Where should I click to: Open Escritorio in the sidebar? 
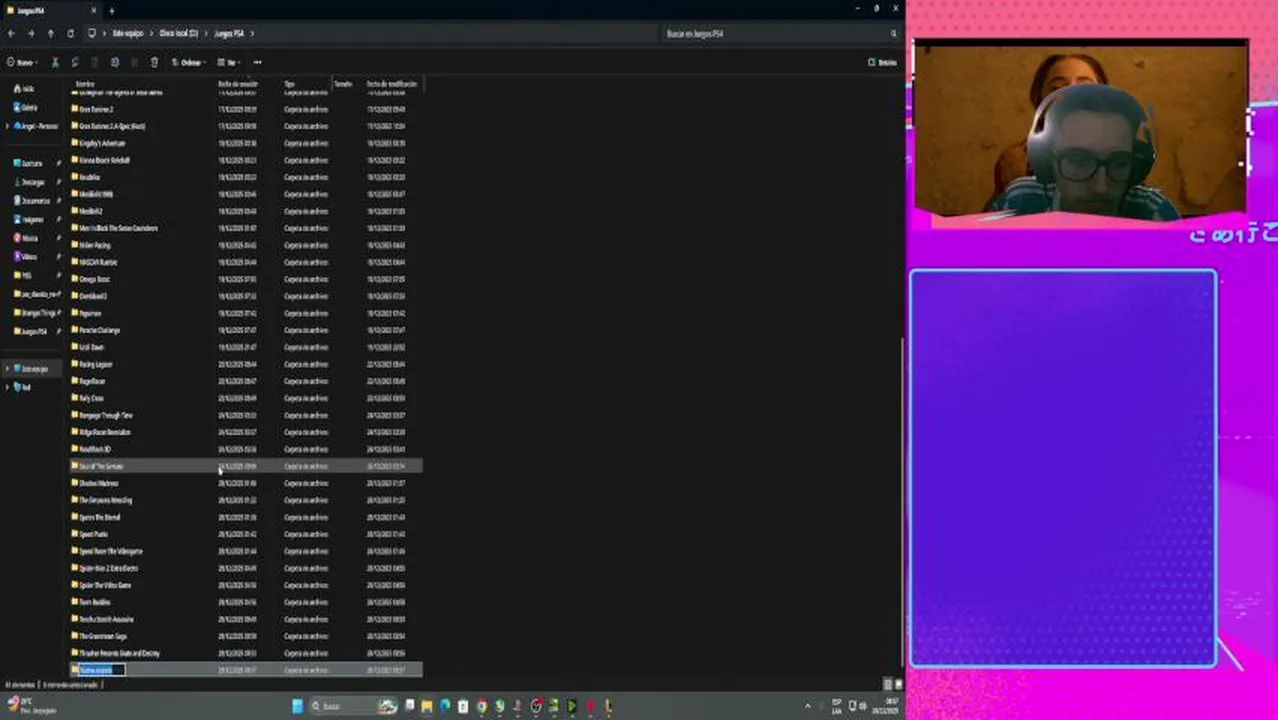pyautogui.click(x=28, y=163)
